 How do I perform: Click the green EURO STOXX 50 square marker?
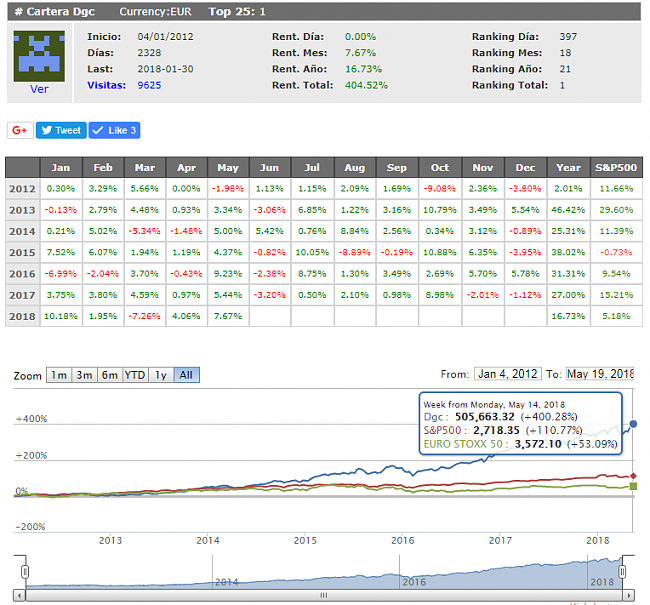[x=633, y=486]
